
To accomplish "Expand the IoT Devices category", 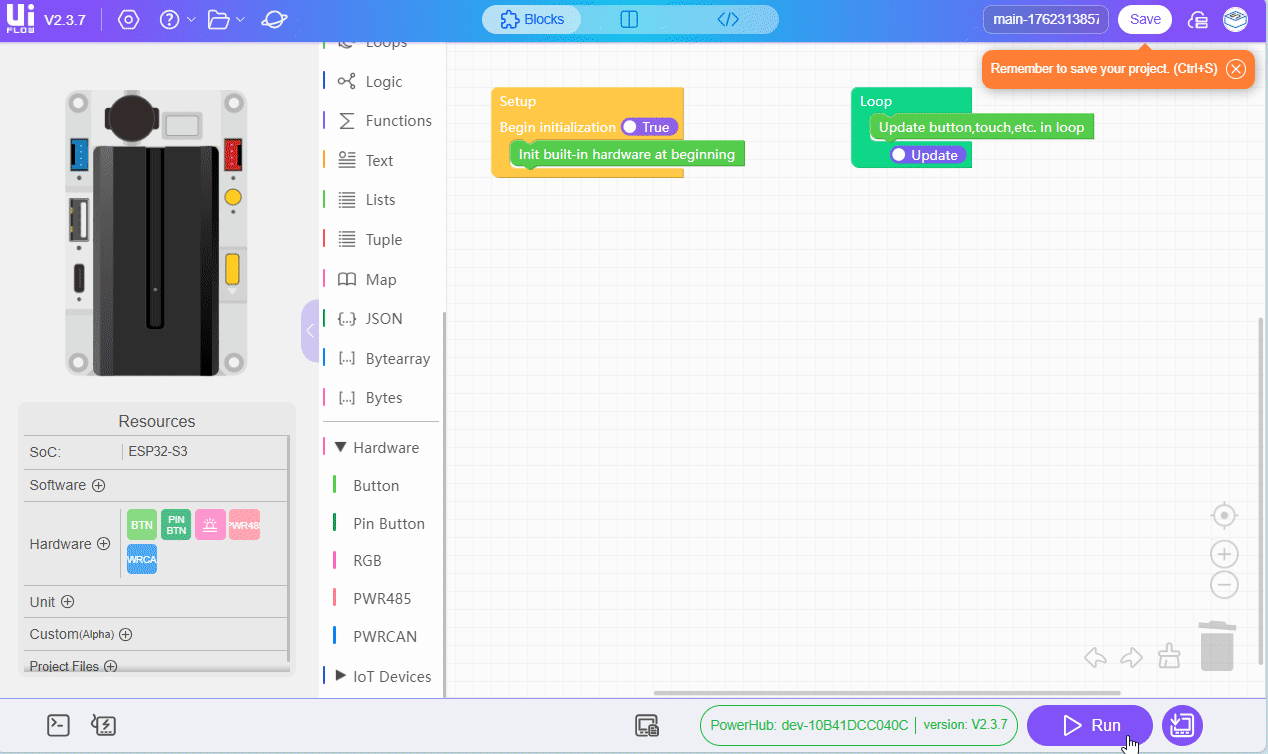I will coord(340,676).
